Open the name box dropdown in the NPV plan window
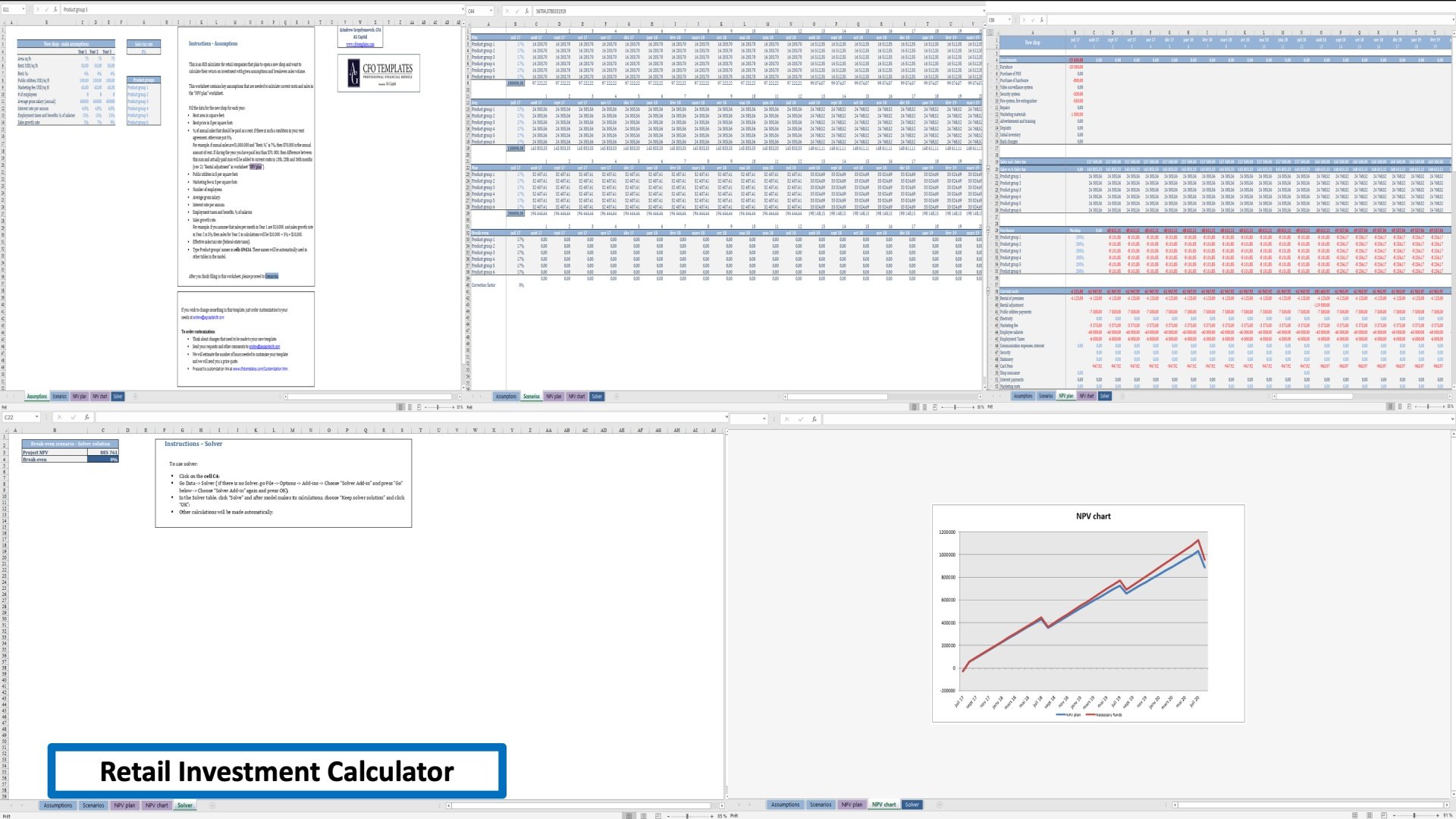 pyautogui.click(x=1009, y=20)
